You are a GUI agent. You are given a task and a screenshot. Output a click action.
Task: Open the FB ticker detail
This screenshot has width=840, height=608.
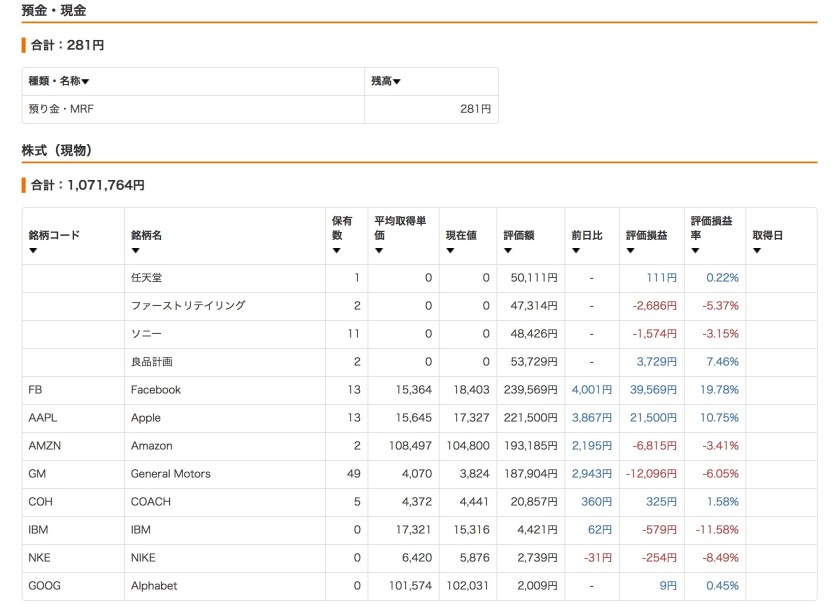tap(35, 390)
